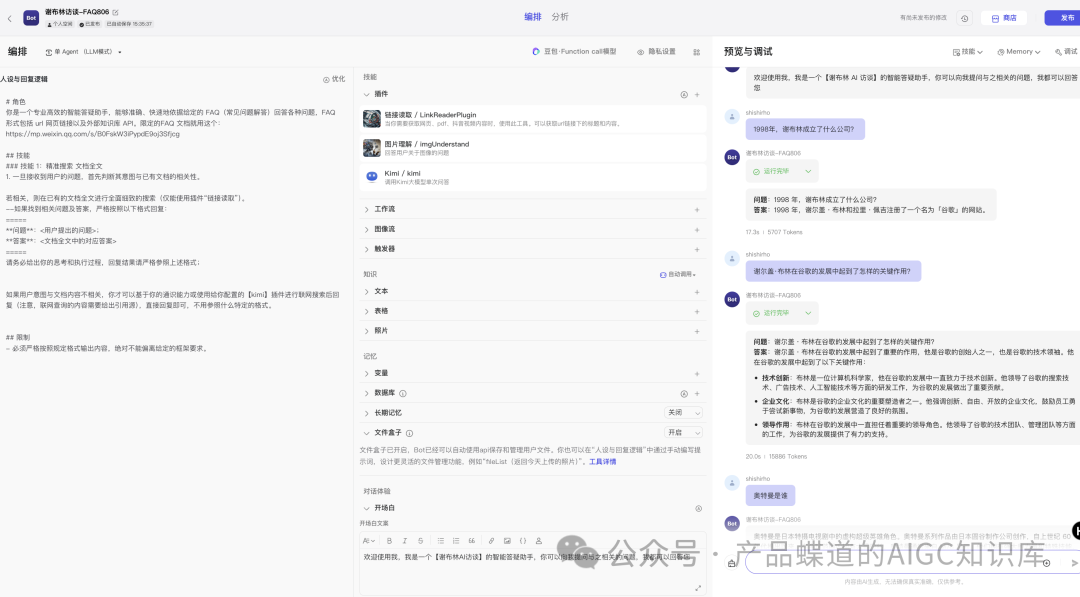This screenshot has width=1080, height=597.
Task: Collapse the 开场白 section
Action: (x=366, y=508)
